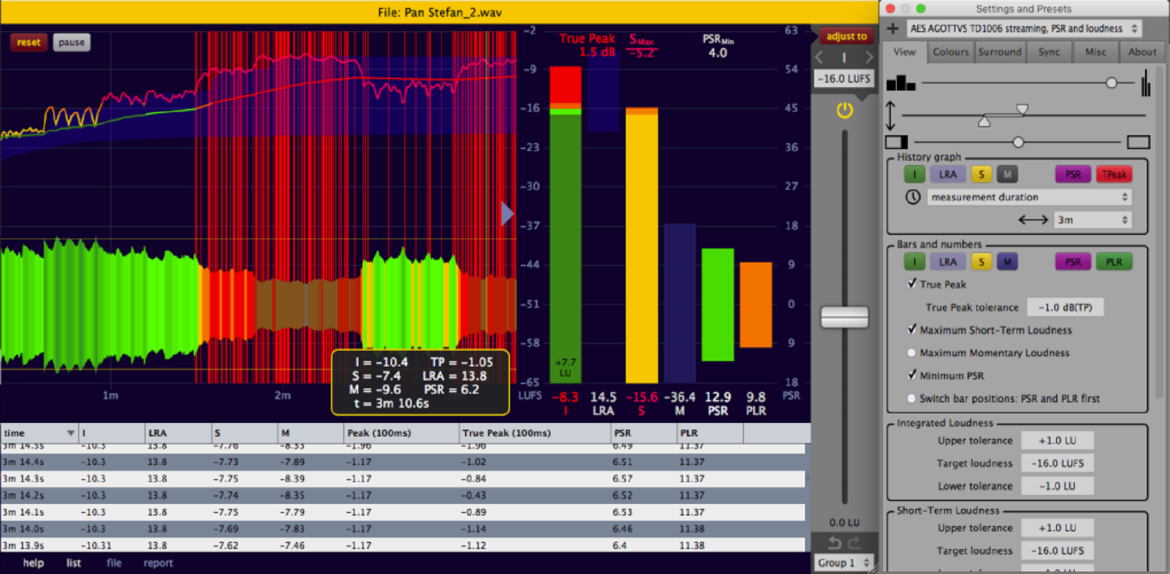Click the True Peak (100ms) column header
The image size is (1170, 574).
coord(534,433)
